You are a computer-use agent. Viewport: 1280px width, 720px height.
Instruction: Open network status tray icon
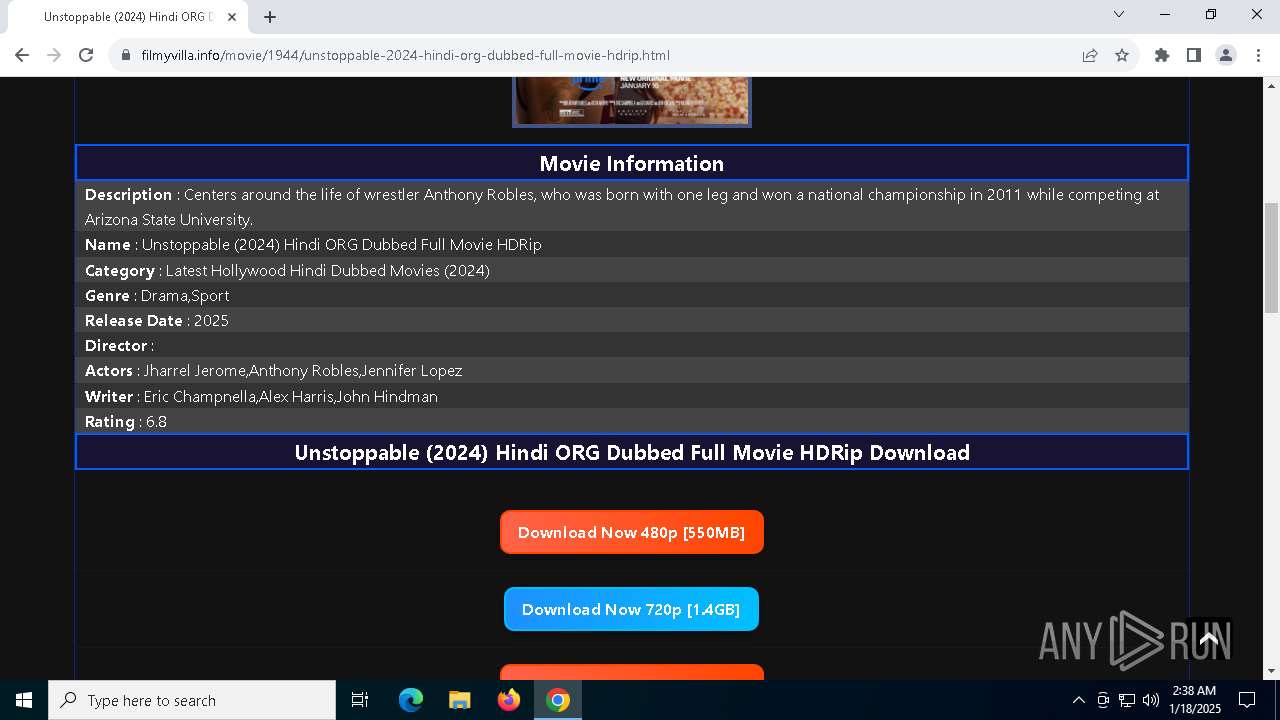1127,700
